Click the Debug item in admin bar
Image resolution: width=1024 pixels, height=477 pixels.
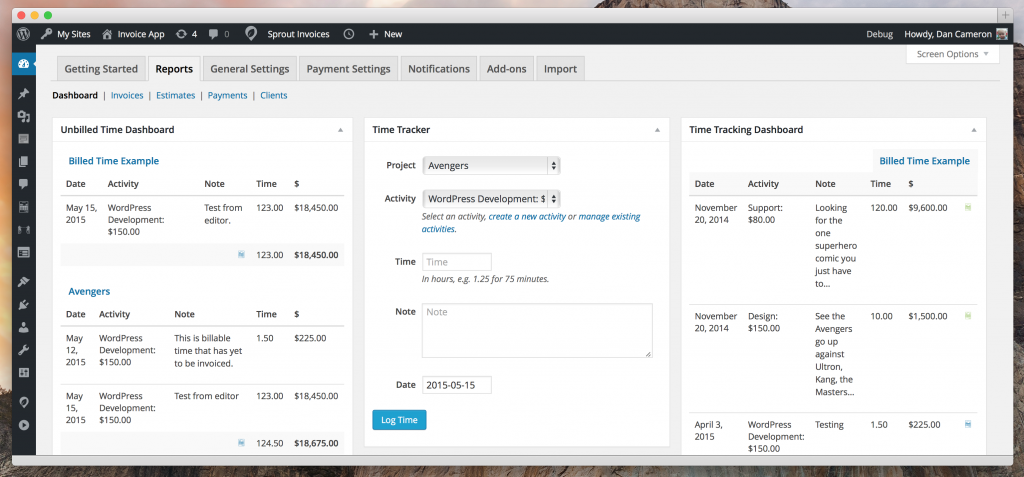880,34
